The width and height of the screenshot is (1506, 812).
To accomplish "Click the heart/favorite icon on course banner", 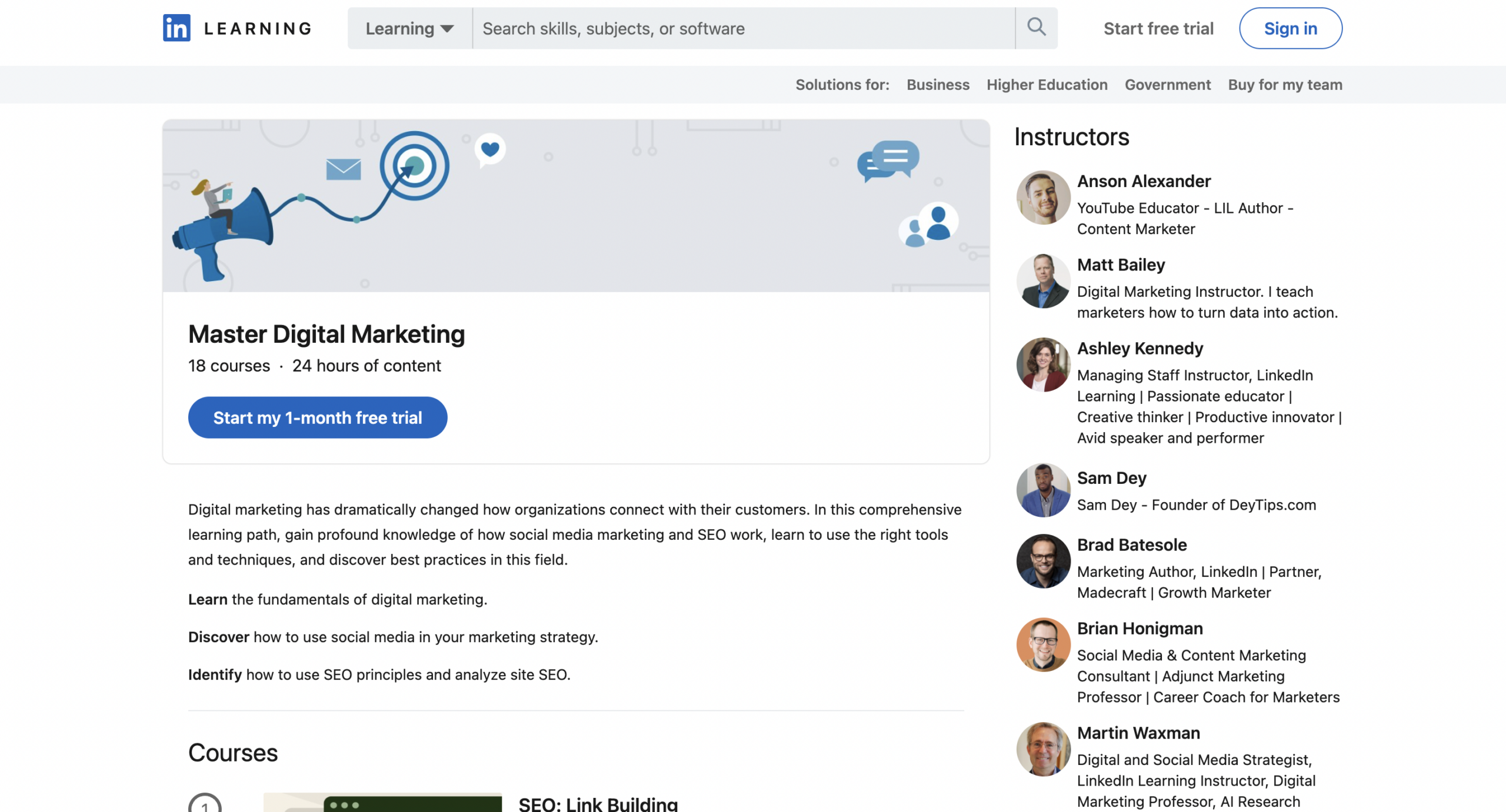I will (489, 149).
